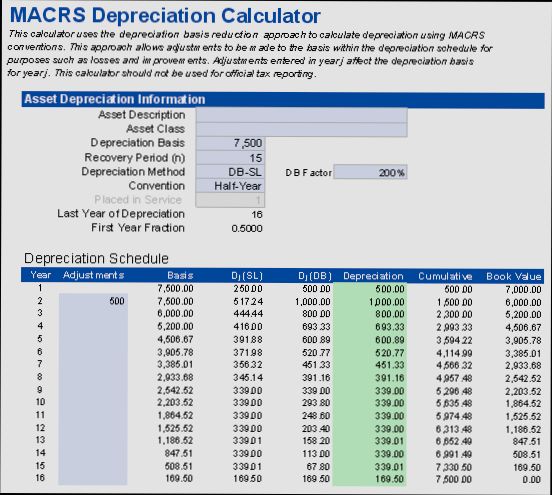Click the MACRS Depreciation Calculator title

[165, 15]
